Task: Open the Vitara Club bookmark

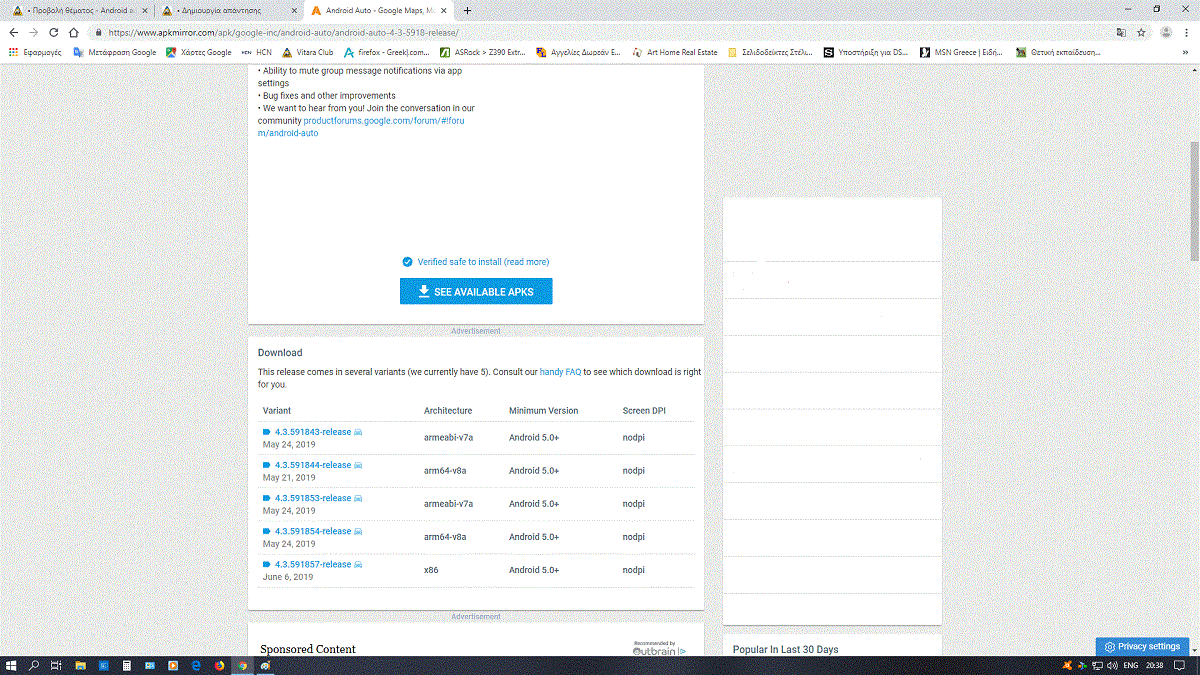Action: pos(308,52)
